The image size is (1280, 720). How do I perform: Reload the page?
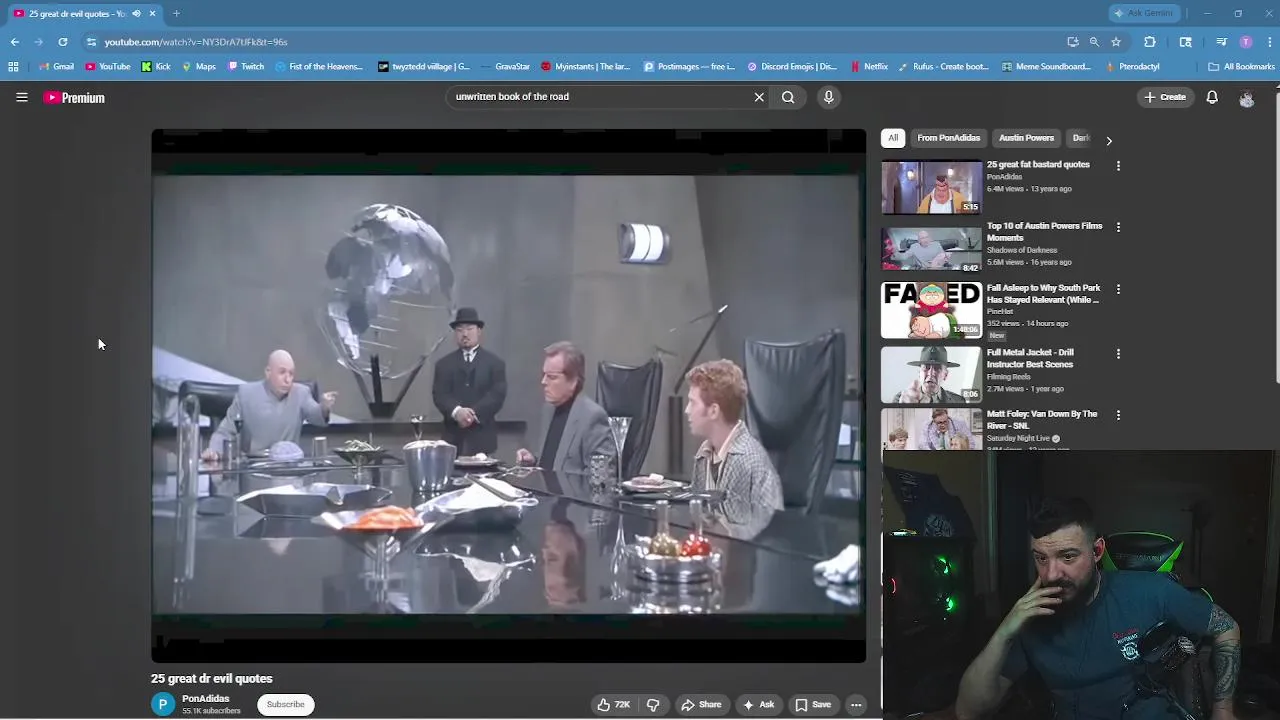tap(62, 42)
